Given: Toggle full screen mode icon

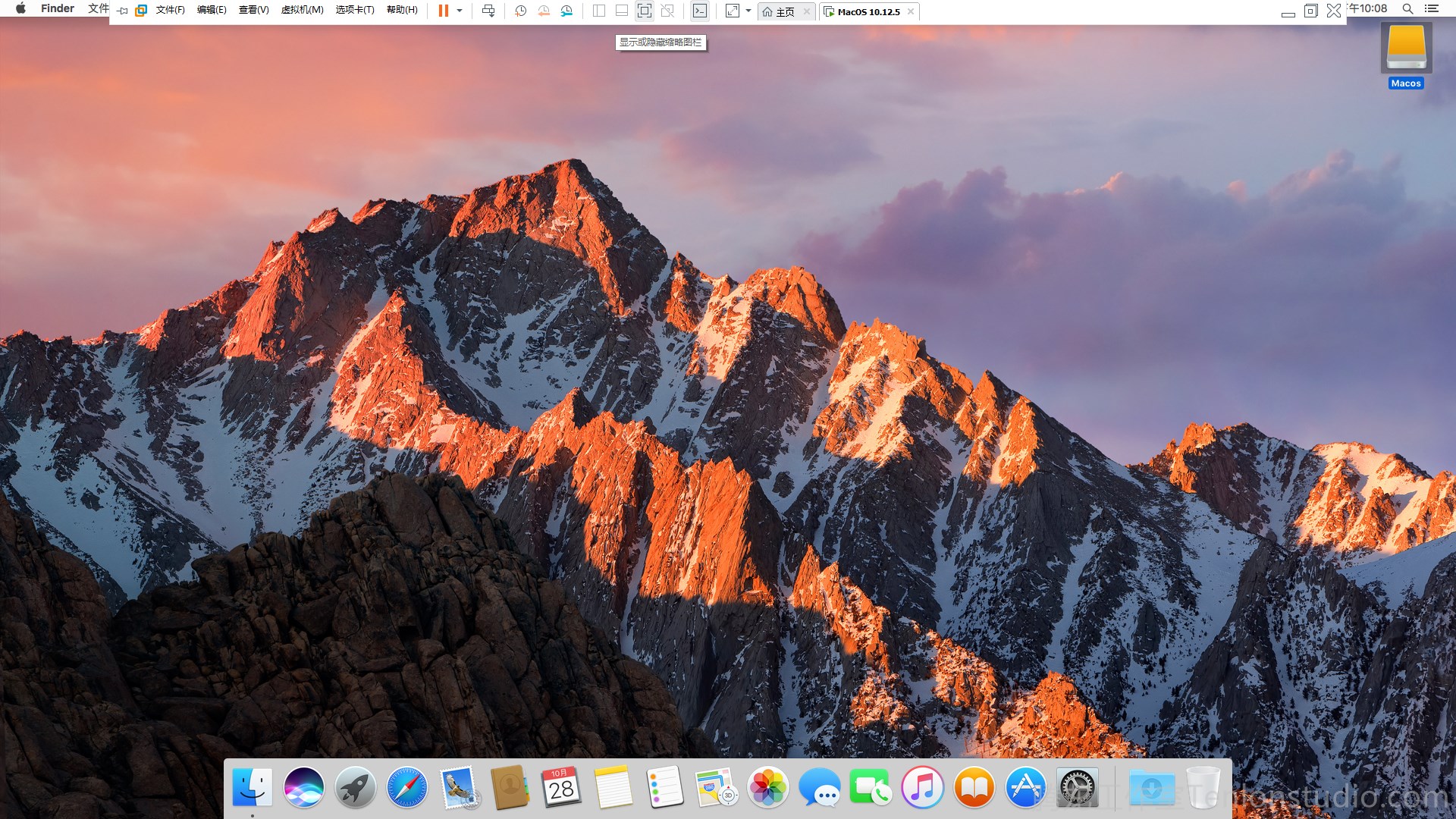Looking at the screenshot, I should (645, 11).
